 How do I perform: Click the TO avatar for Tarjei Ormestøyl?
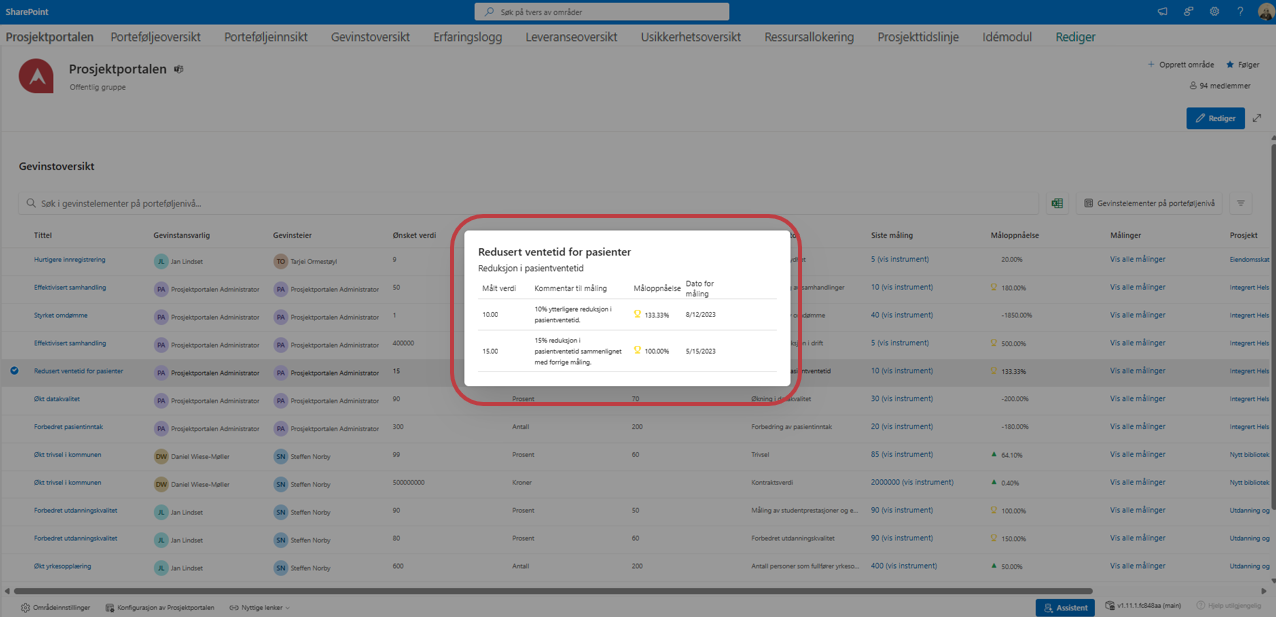[x=280, y=261]
